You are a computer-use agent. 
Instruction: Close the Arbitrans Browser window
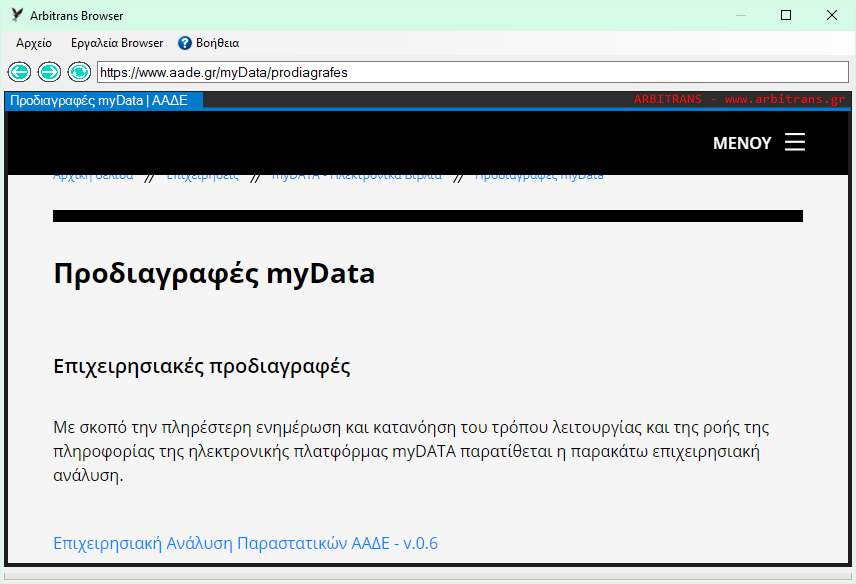(831, 15)
